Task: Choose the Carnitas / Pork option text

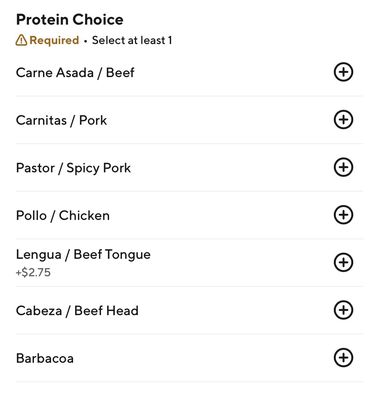Action: click(61, 120)
